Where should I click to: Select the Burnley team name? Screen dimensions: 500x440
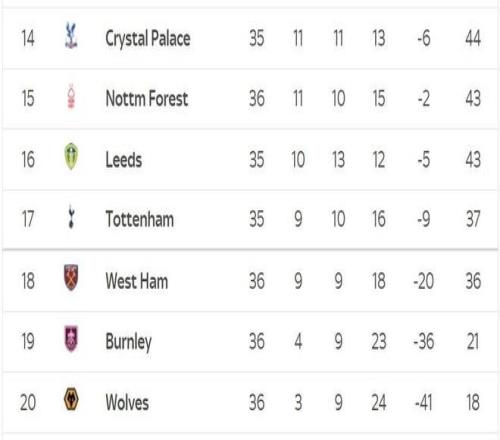129,342
